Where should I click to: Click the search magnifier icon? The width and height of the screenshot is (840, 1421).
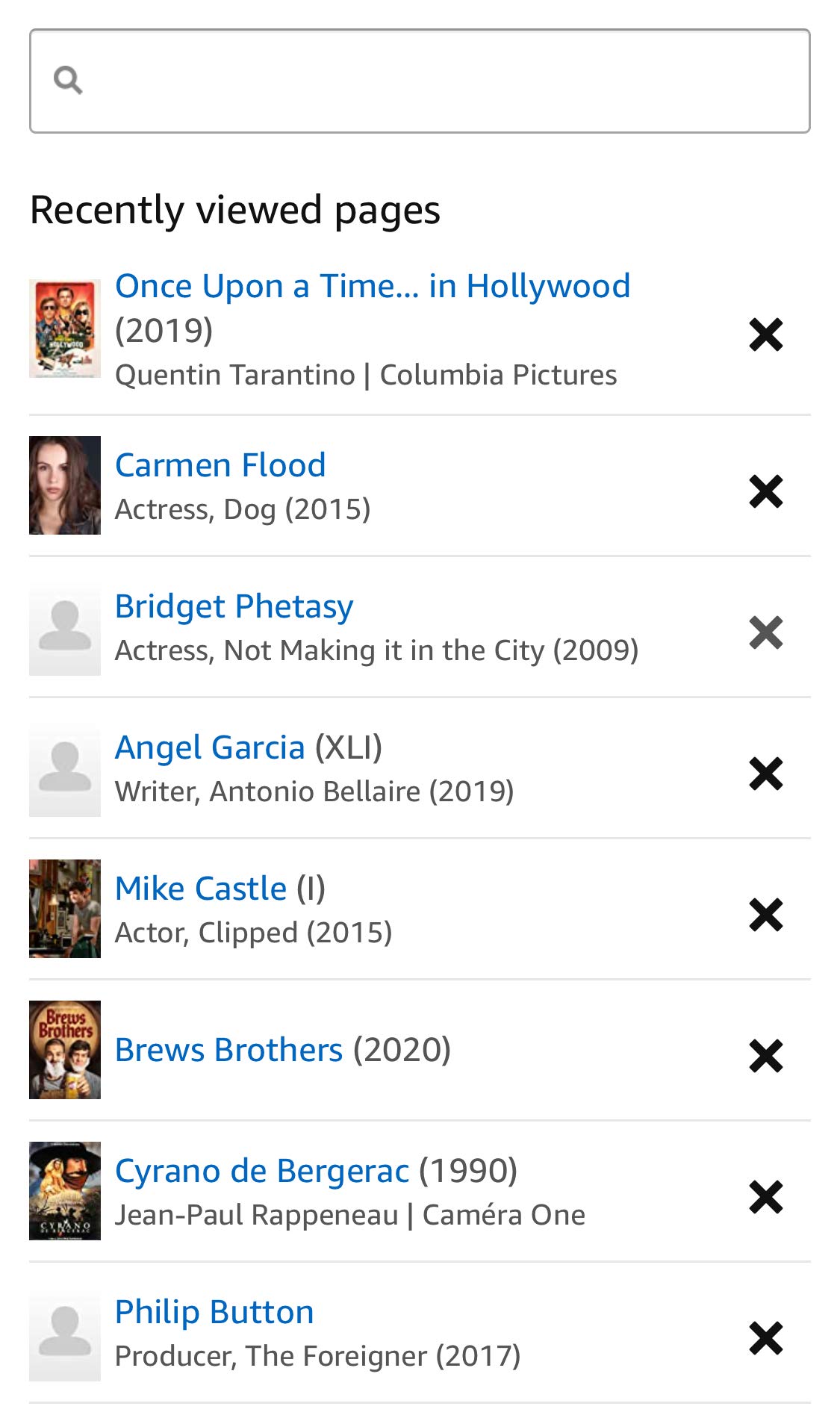[x=68, y=80]
